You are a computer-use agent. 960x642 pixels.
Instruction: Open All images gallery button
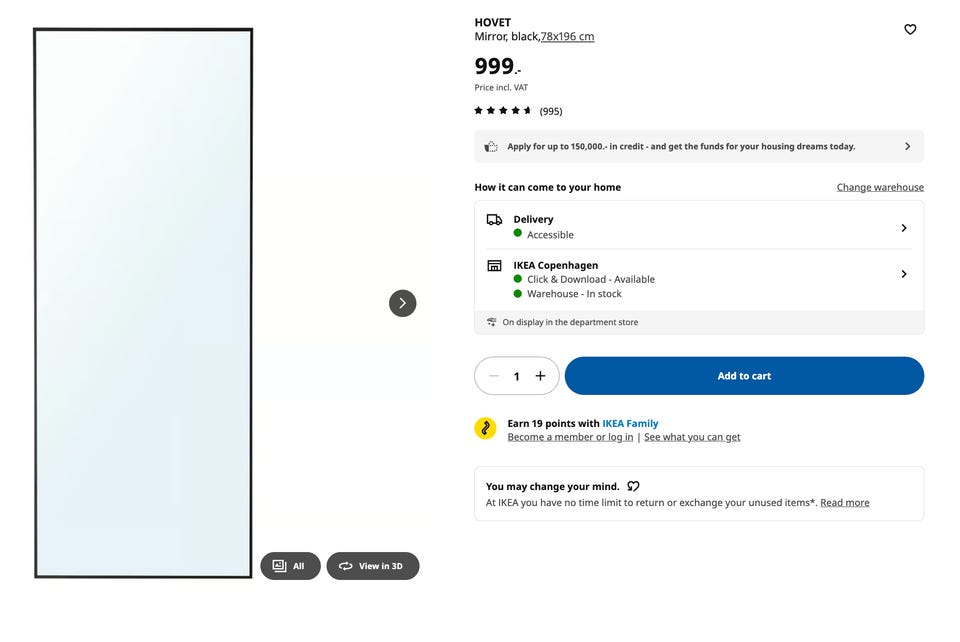point(290,566)
